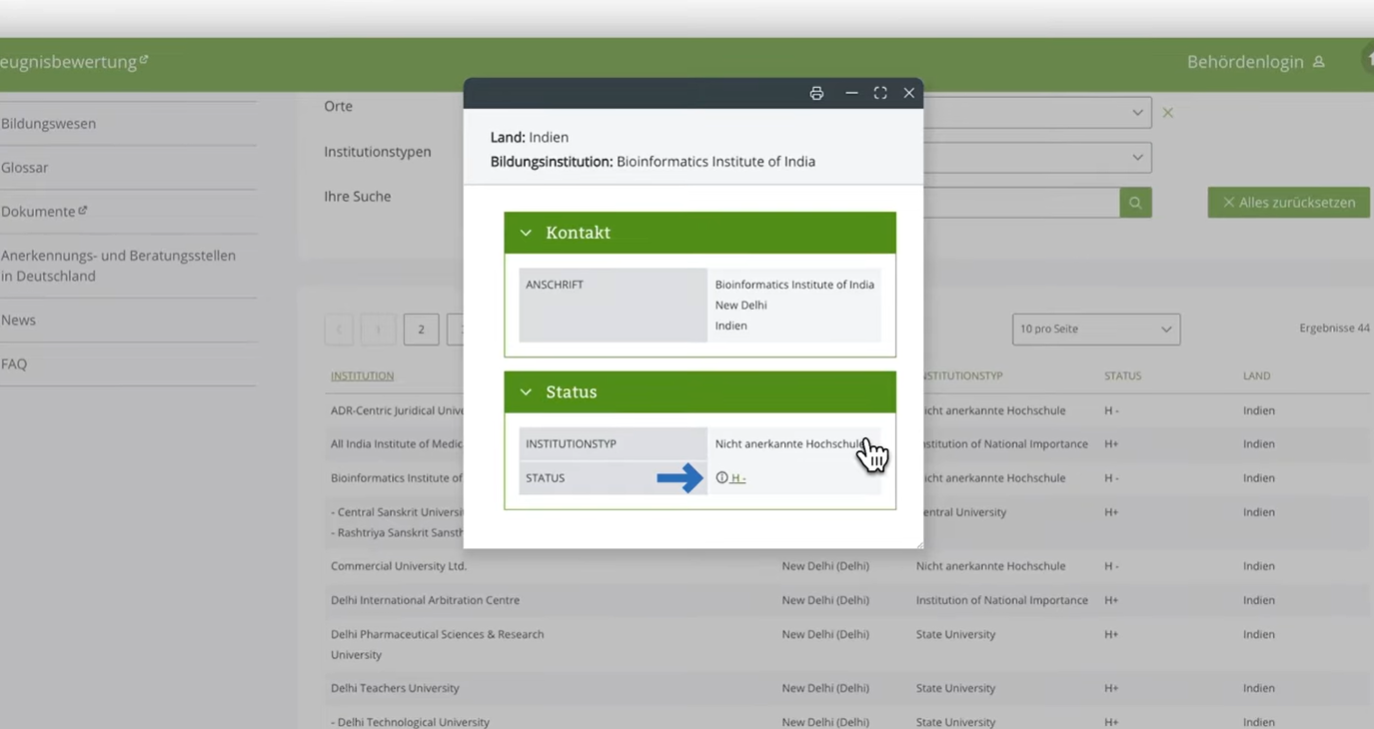This screenshot has height=729, width=1374.
Task: Close the Bioinformatics Institute dialog
Action: 909,93
